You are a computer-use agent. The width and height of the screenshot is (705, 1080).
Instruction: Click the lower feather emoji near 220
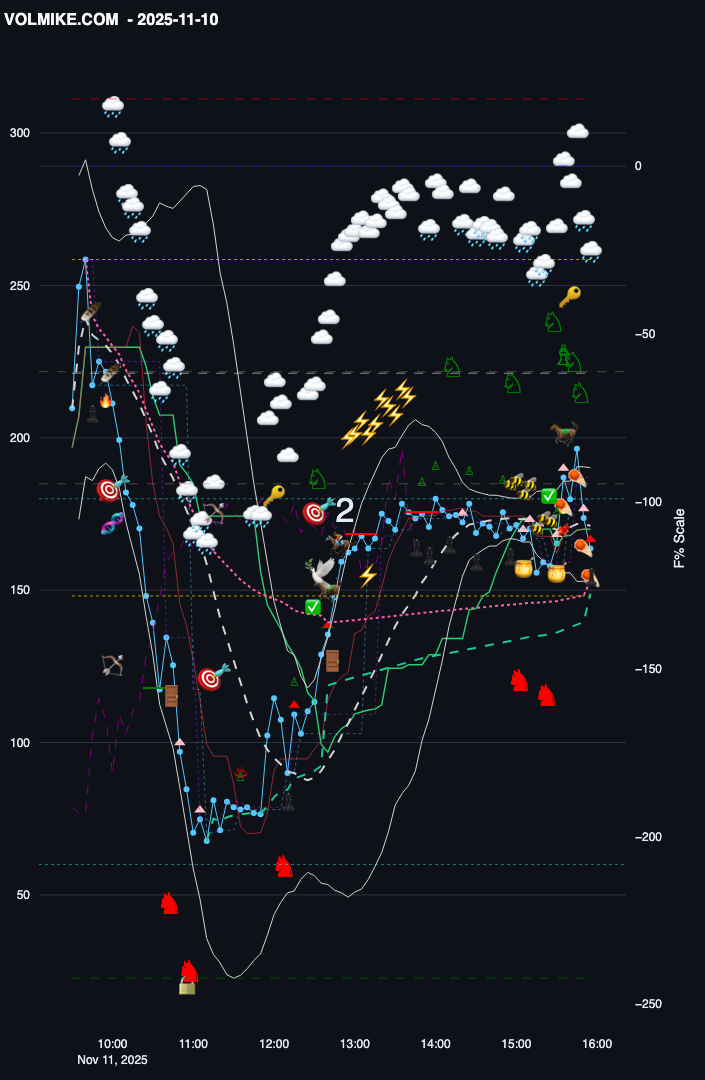pos(111,373)
